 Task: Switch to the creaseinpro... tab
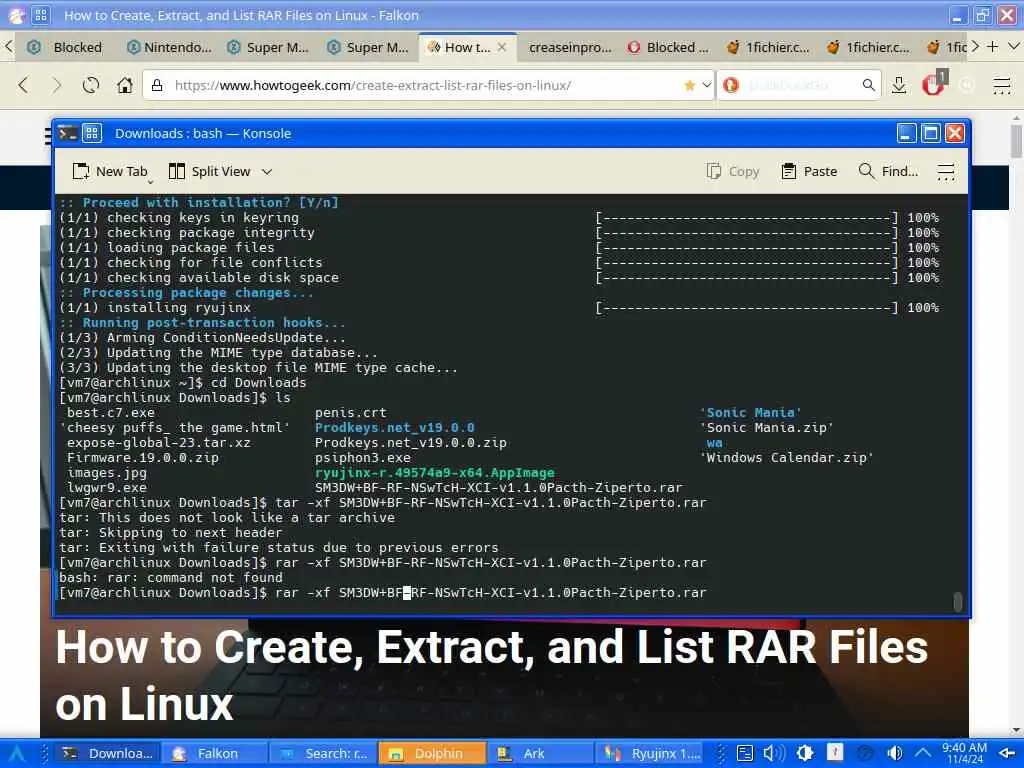[569, 47]
